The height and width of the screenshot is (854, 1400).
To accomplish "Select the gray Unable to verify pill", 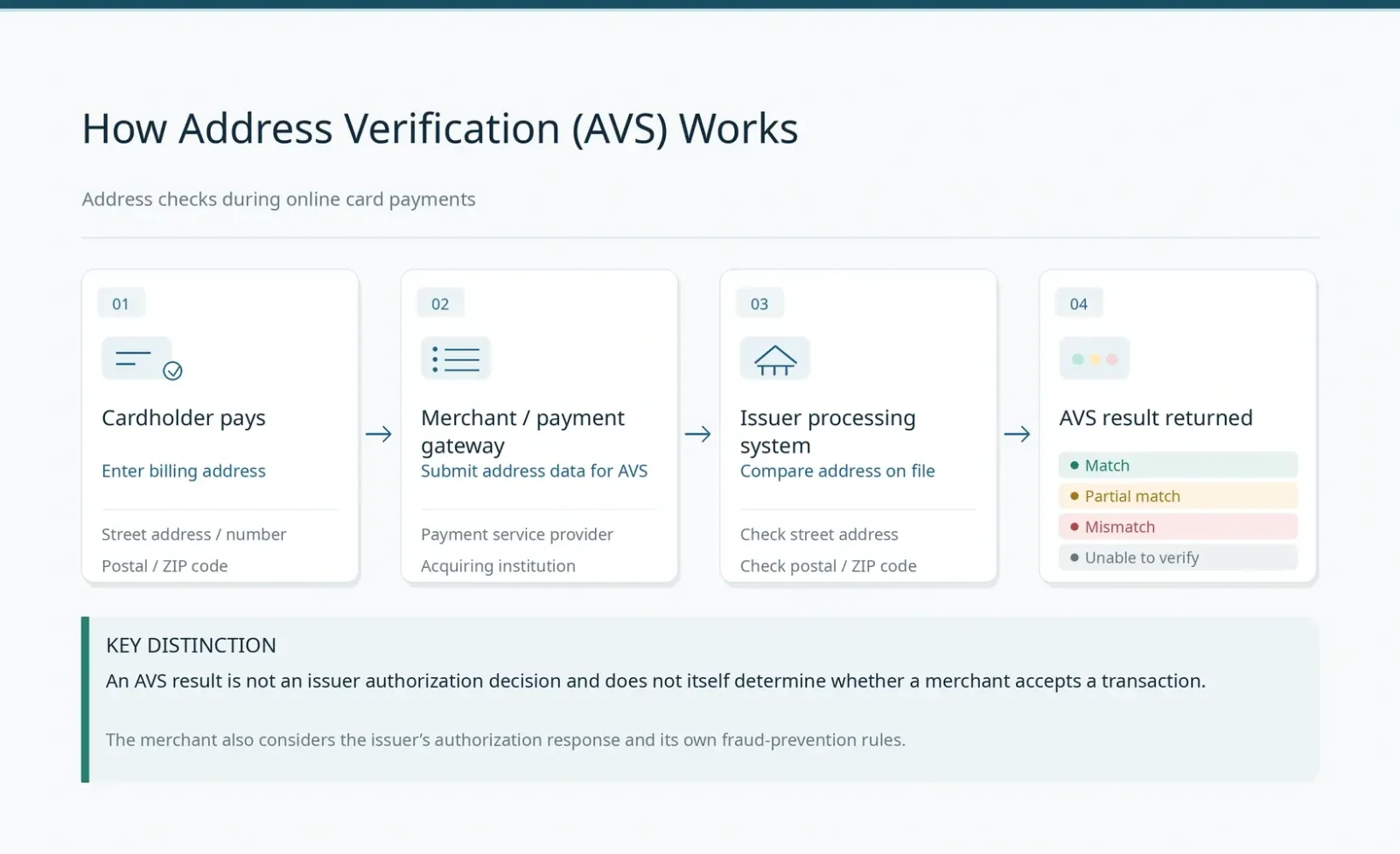I will (x=1178, y=557).
